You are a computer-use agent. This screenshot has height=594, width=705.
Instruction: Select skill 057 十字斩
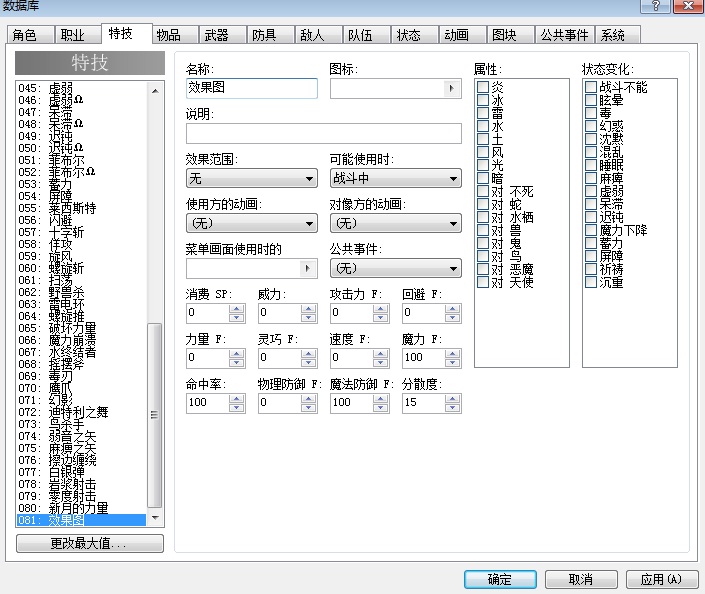[x=81, y=232]
